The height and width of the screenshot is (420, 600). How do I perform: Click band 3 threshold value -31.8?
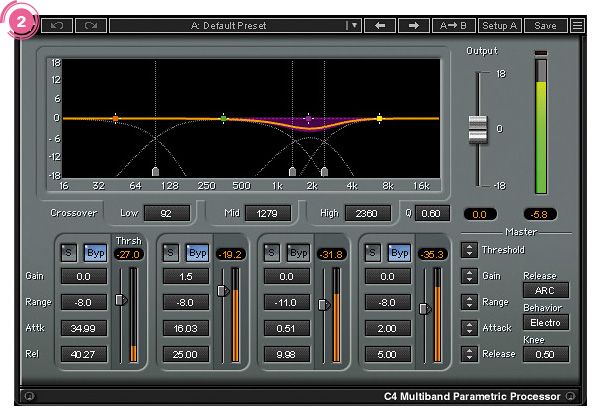point(332,254)
